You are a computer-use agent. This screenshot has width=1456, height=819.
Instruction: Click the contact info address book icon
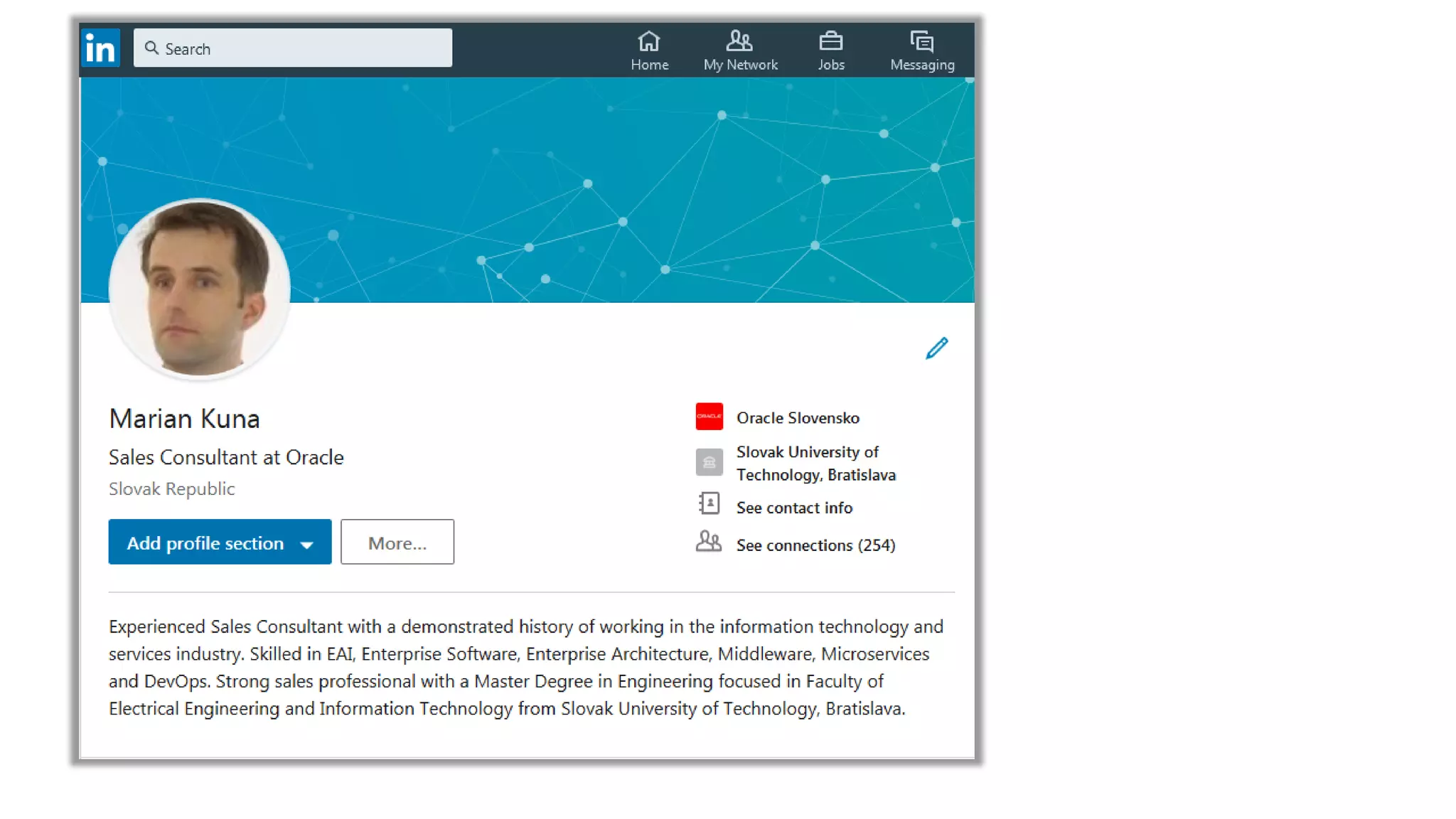(x=709, y=503)
